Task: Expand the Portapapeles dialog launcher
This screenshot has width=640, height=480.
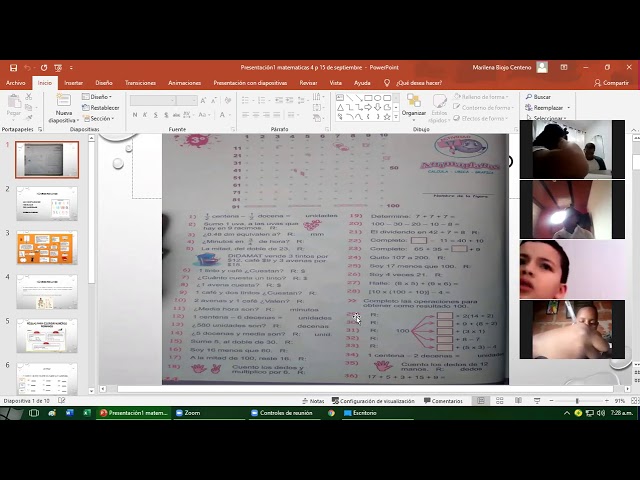Action: click(x=40, y=129)
